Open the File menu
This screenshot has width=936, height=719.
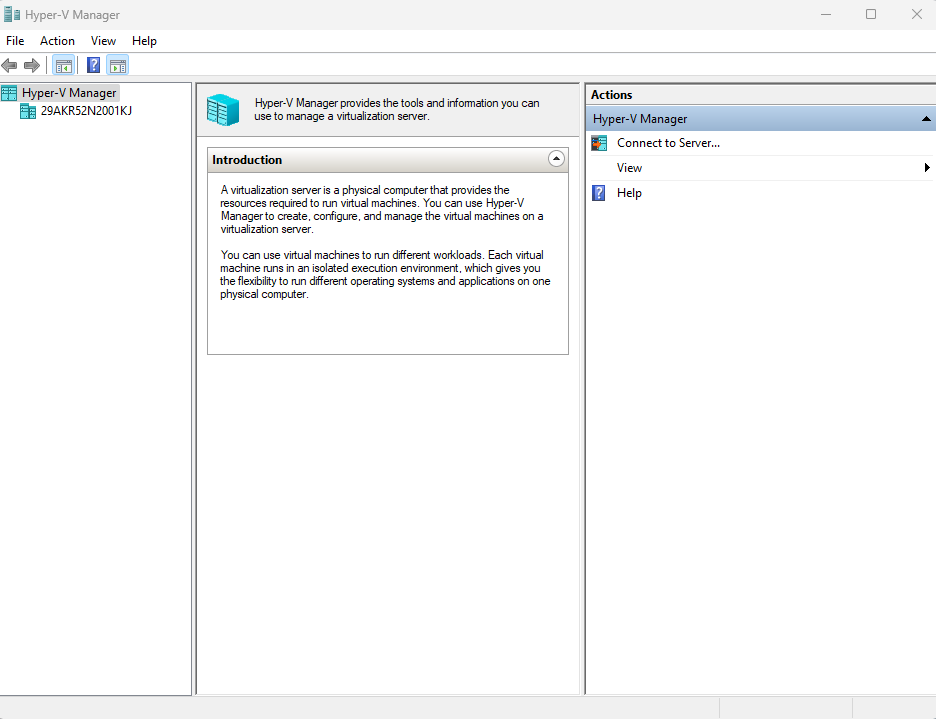15,41
